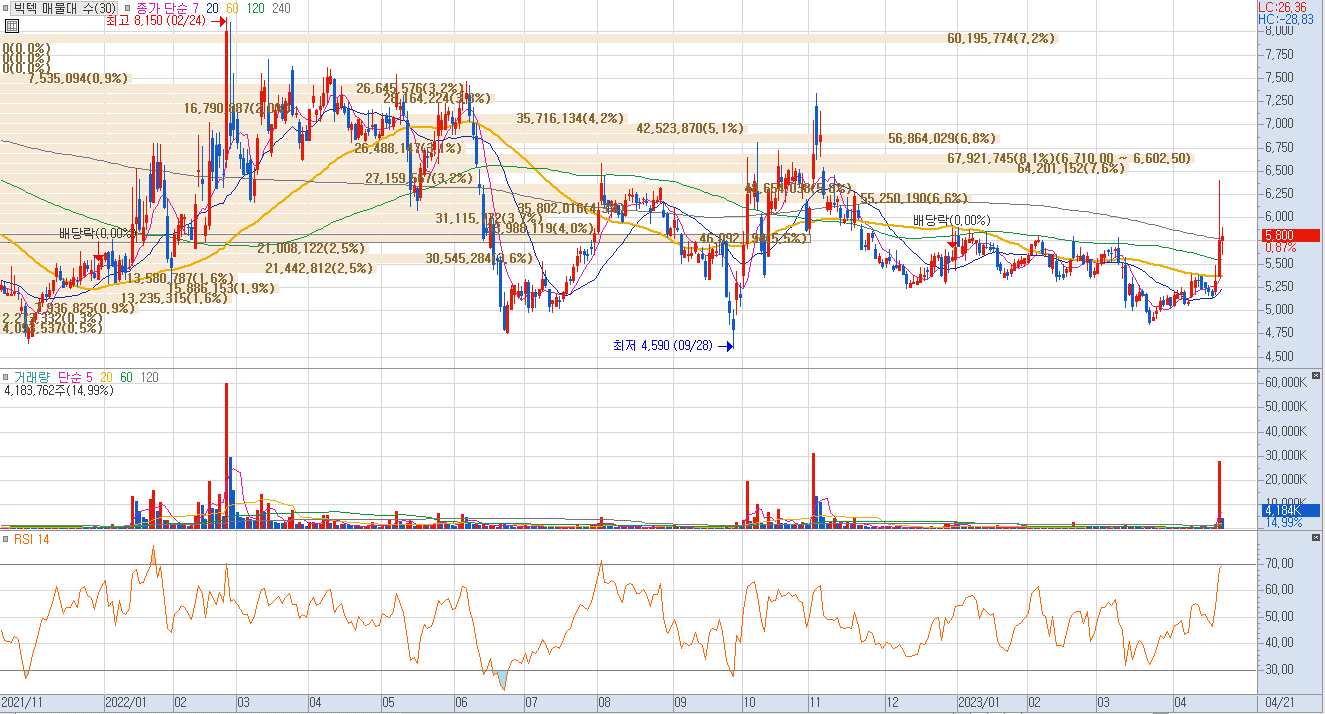1325x714 pixels.
Task: Click the 30.00 RSI axis label
Action: click(x=1280, y=670)
